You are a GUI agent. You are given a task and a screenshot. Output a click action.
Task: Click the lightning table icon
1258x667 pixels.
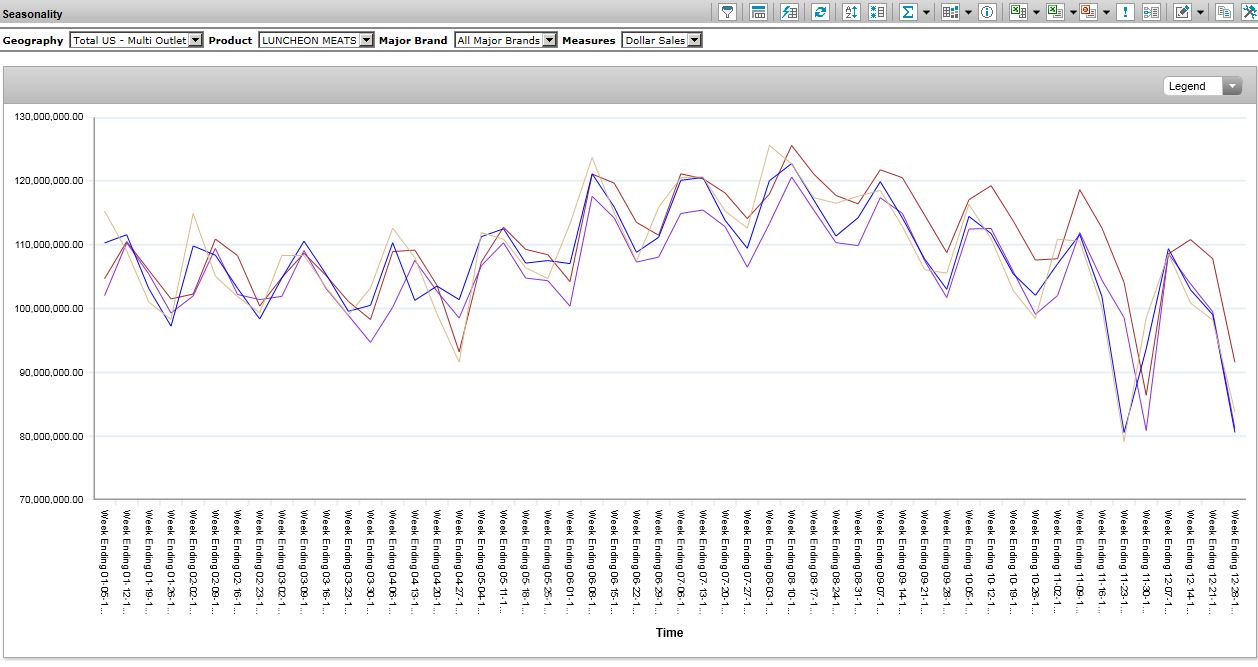(x=789, y=12)
